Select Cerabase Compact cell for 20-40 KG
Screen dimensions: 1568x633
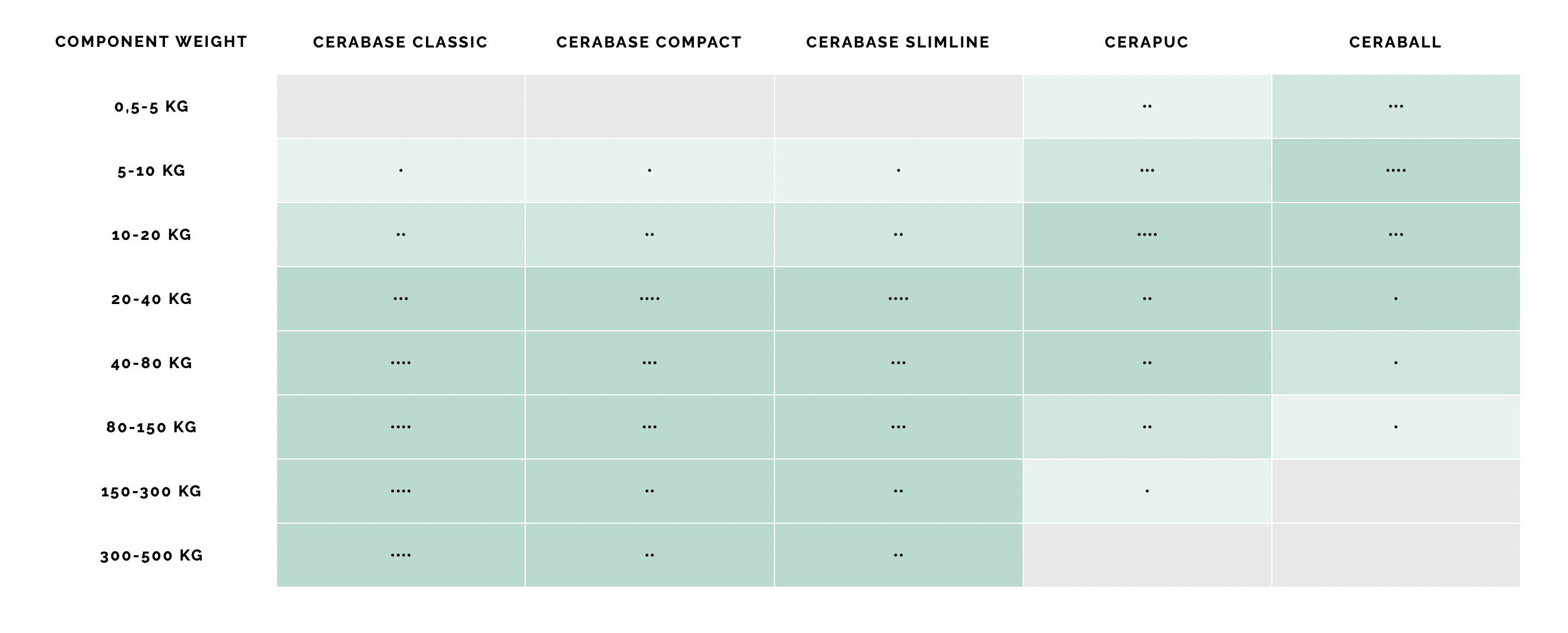coord(649,299)
